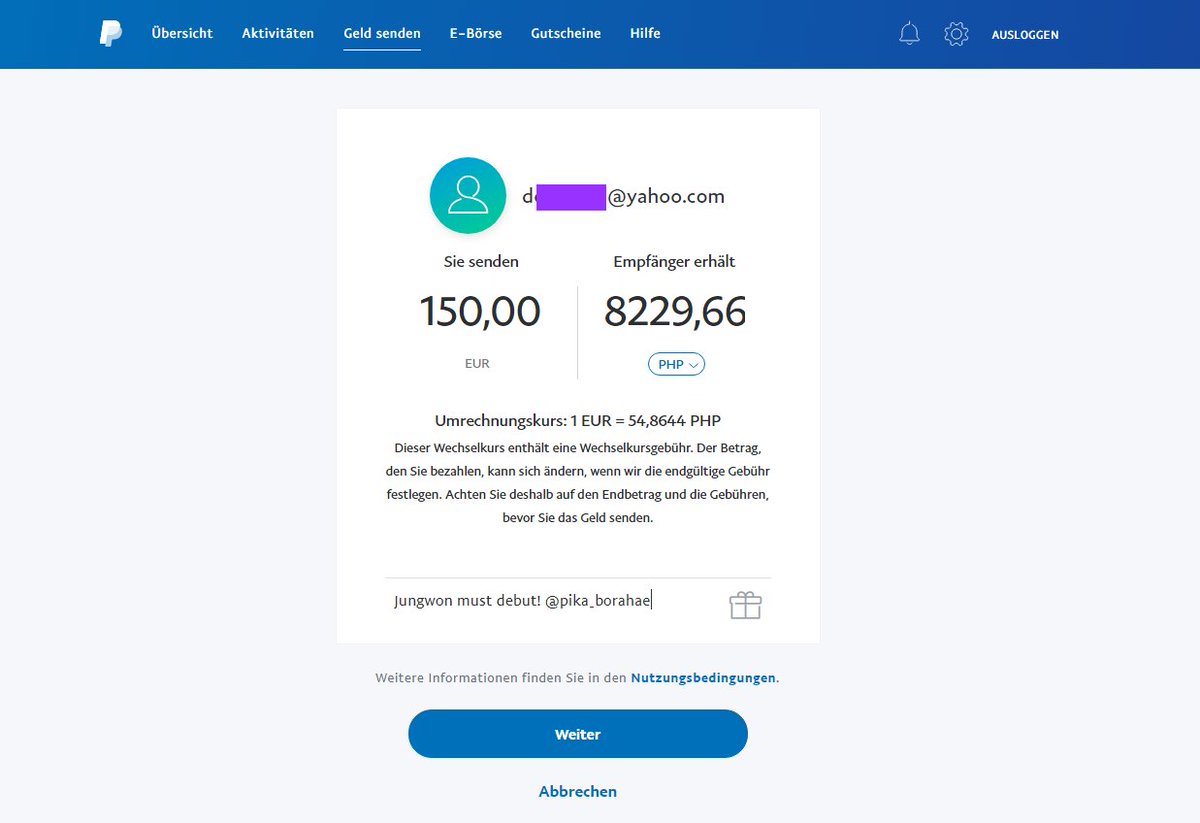Go to Aktivitäten in the navigation bar

point(278,33)
